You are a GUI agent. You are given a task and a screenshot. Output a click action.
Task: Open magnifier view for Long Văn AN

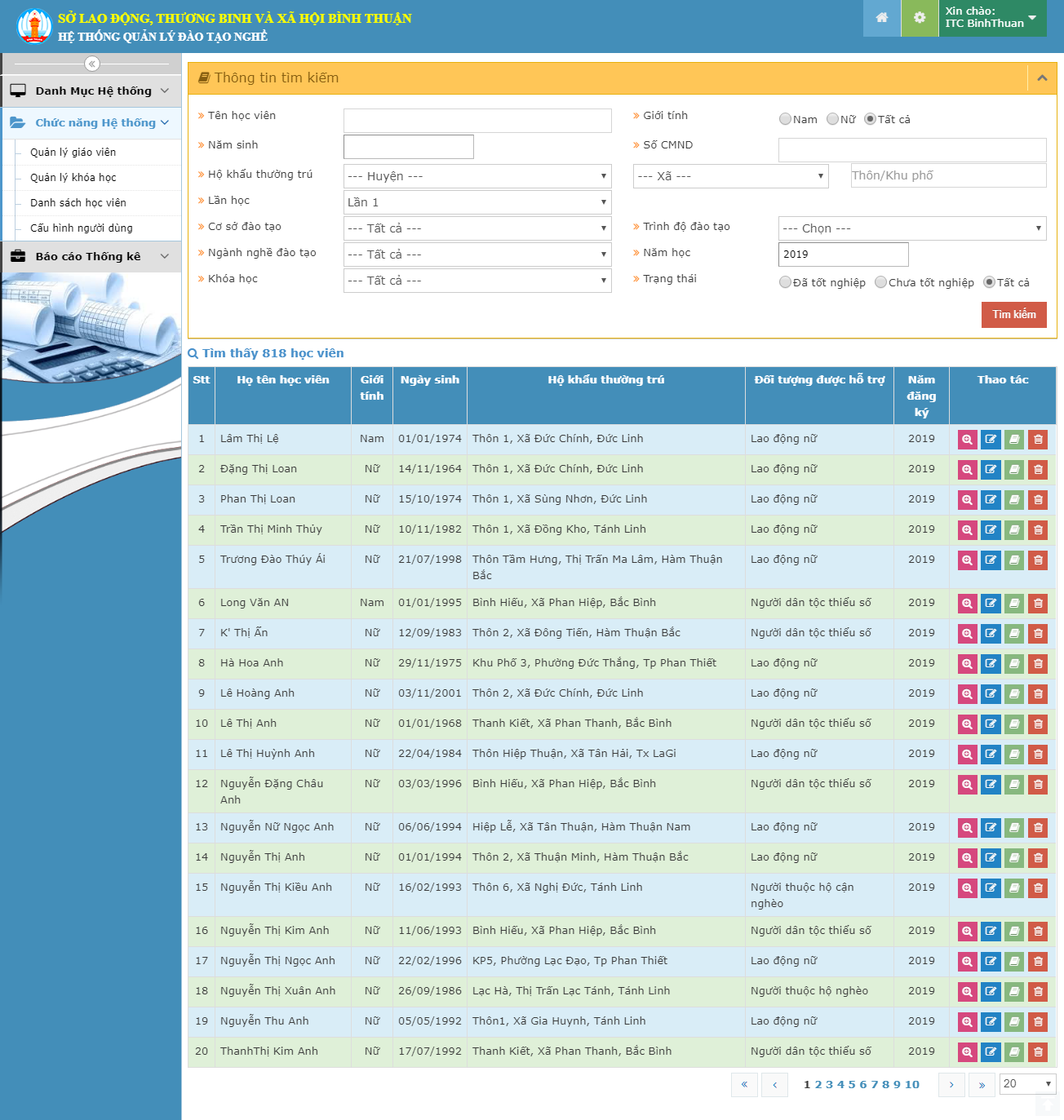(967, 604)
